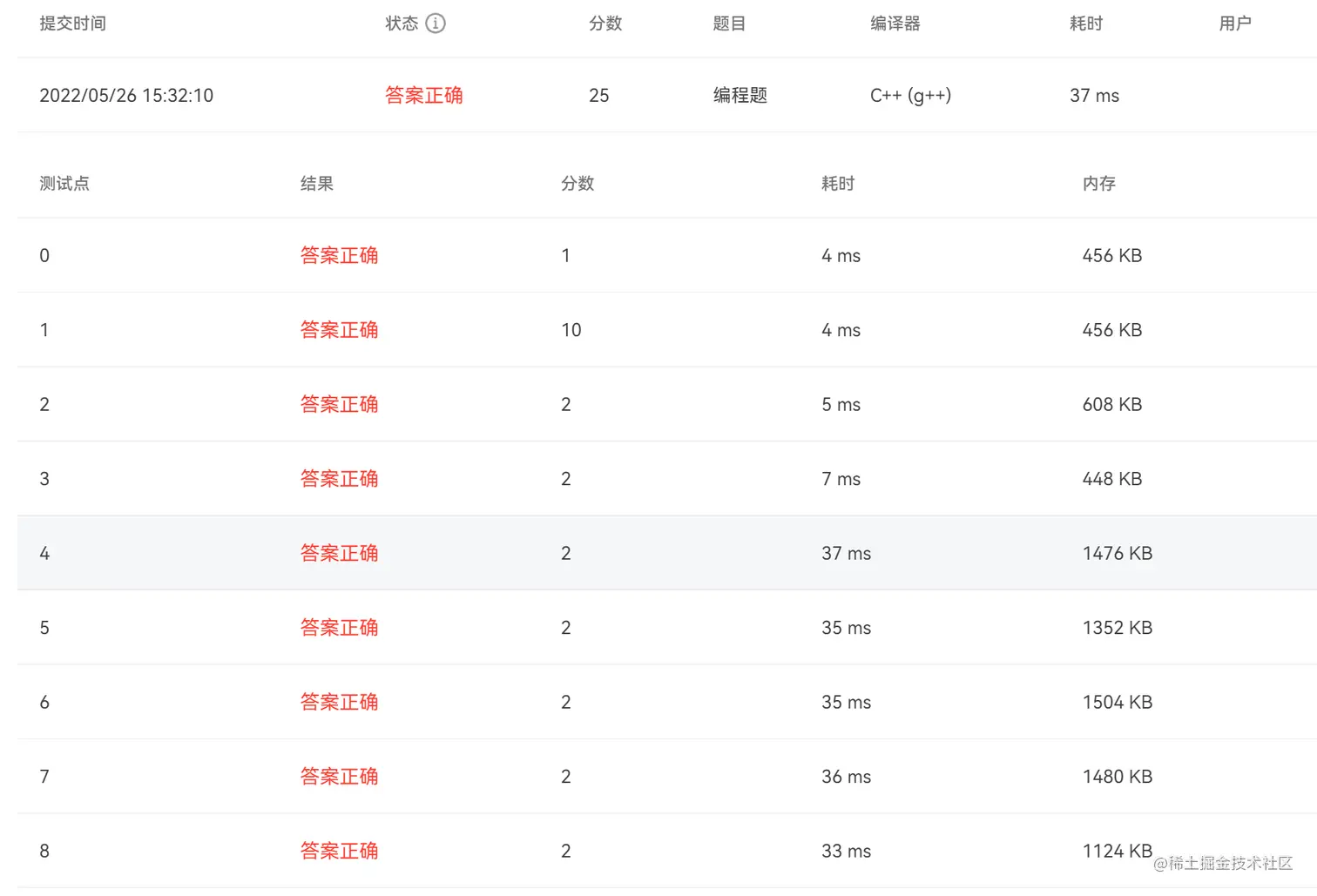
Task: Click the 内存 column header
Action: point(1098,184)
